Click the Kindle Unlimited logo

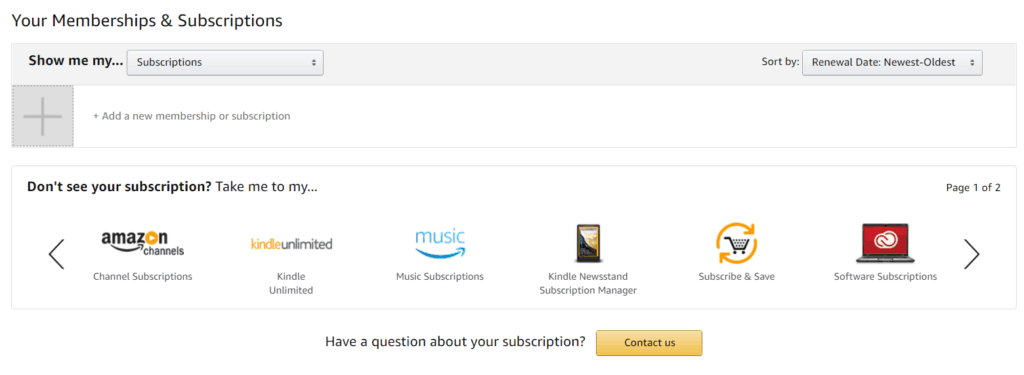tap(291, 244)
